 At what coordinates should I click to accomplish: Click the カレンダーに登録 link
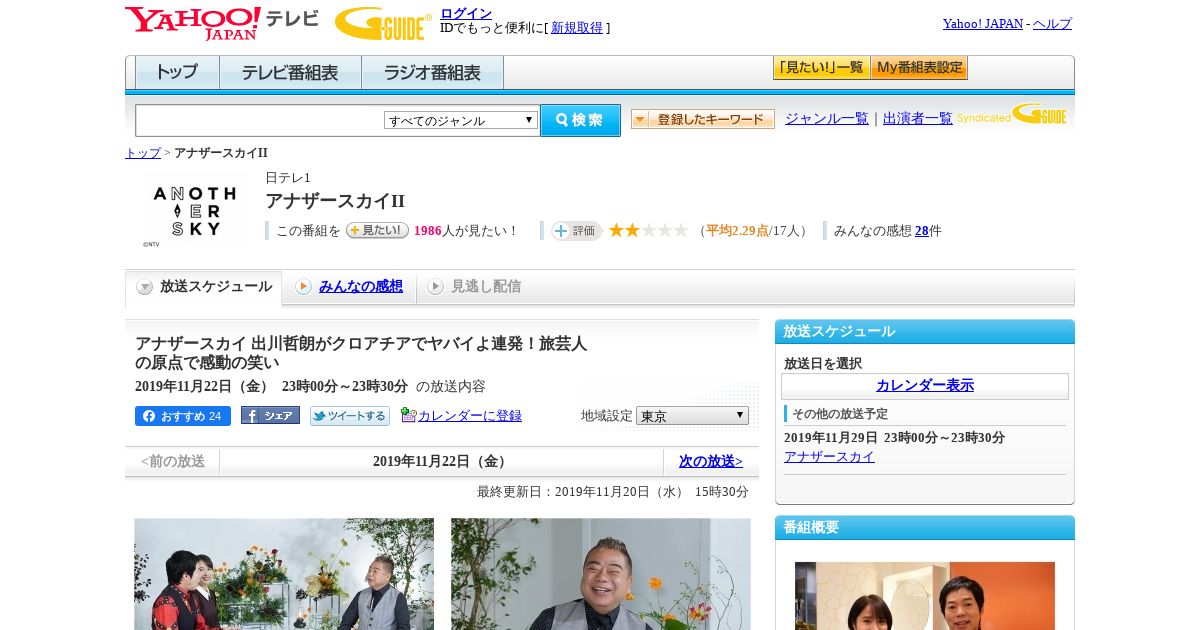point(470,416)
